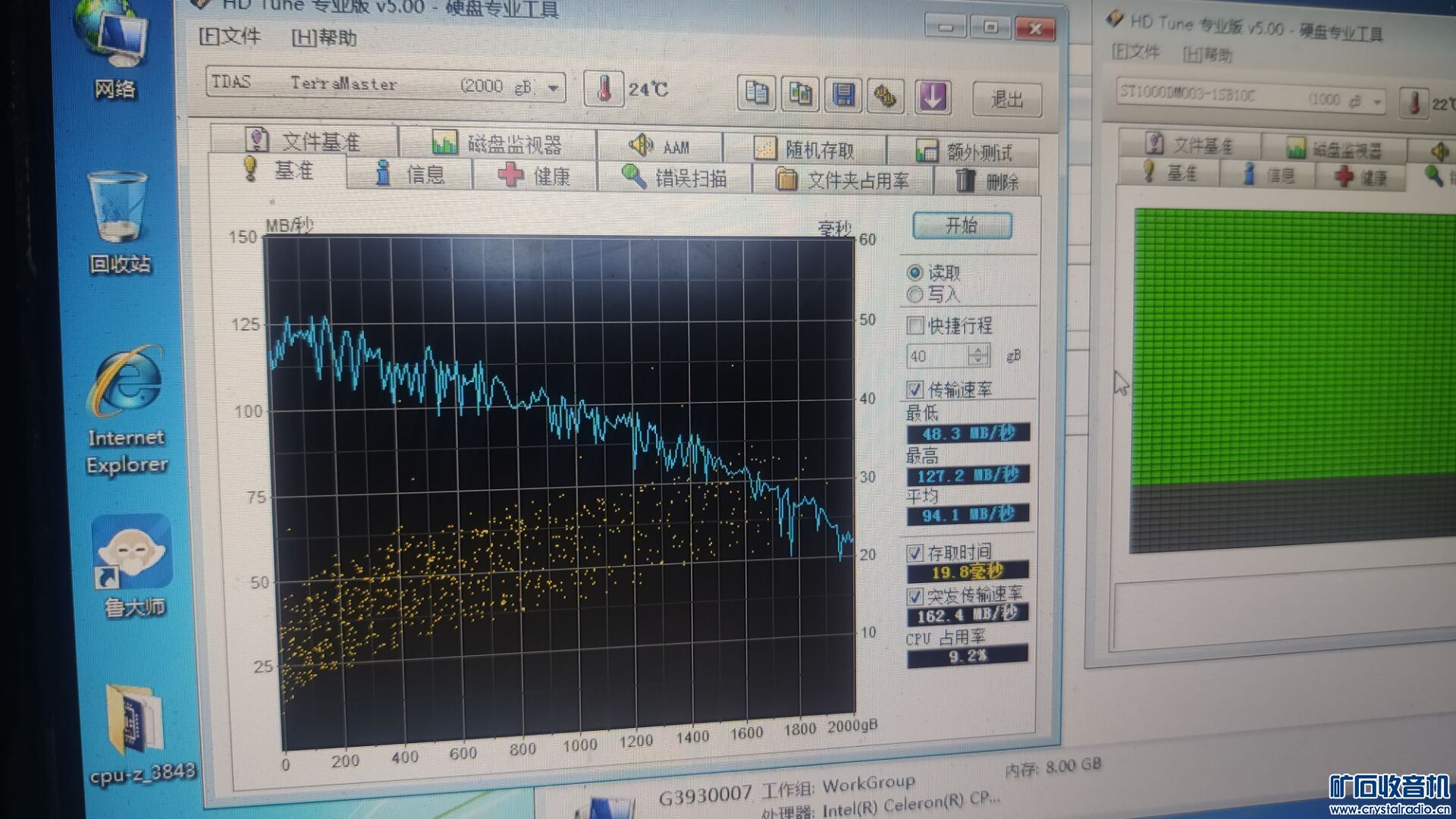Click the 94.1 MB/秒 average value
Image resolution: width=1456 pixels, height=819 pixels.
click(x=968, y=515)
